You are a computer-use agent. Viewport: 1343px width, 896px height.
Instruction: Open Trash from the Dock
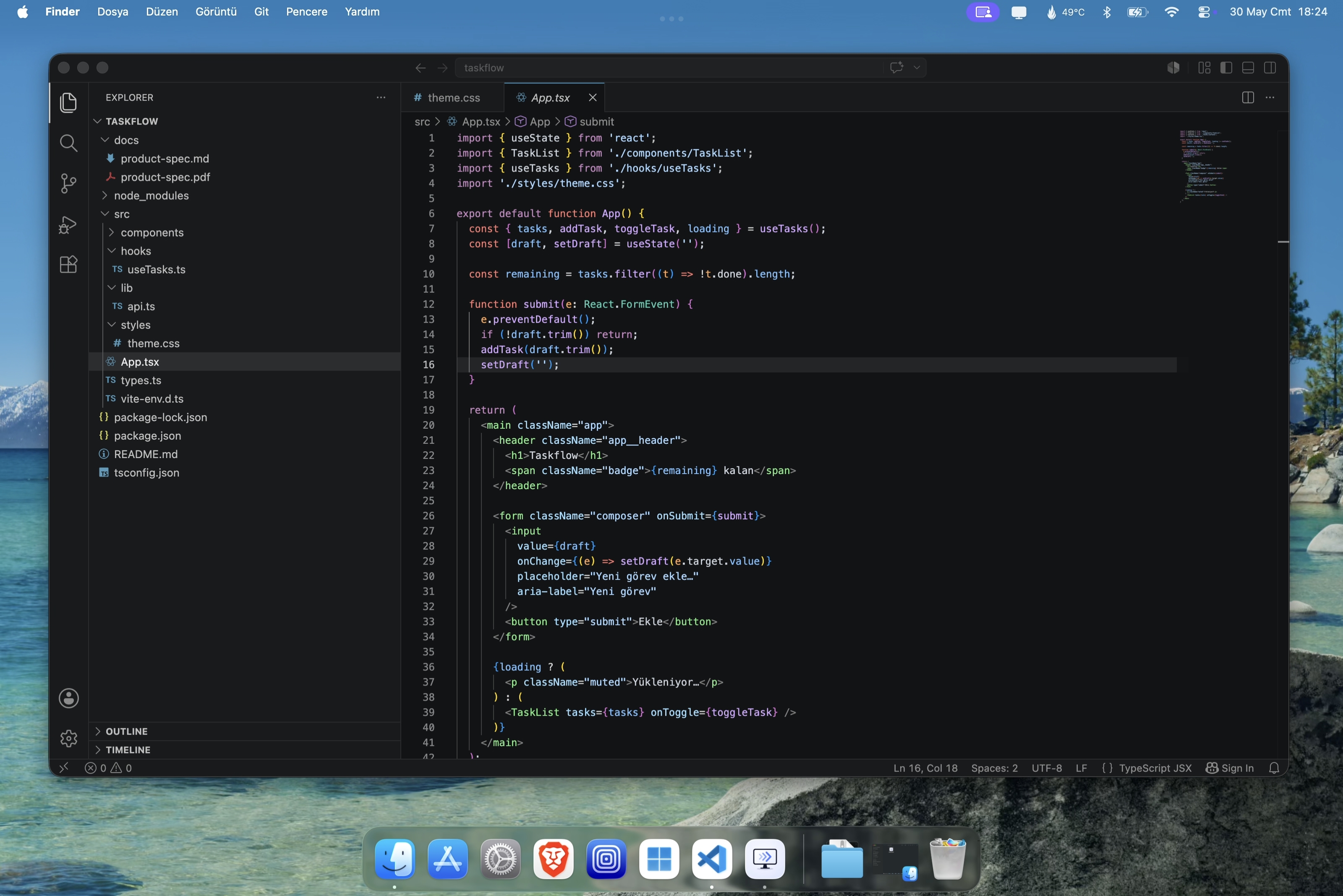pos(948,858)
